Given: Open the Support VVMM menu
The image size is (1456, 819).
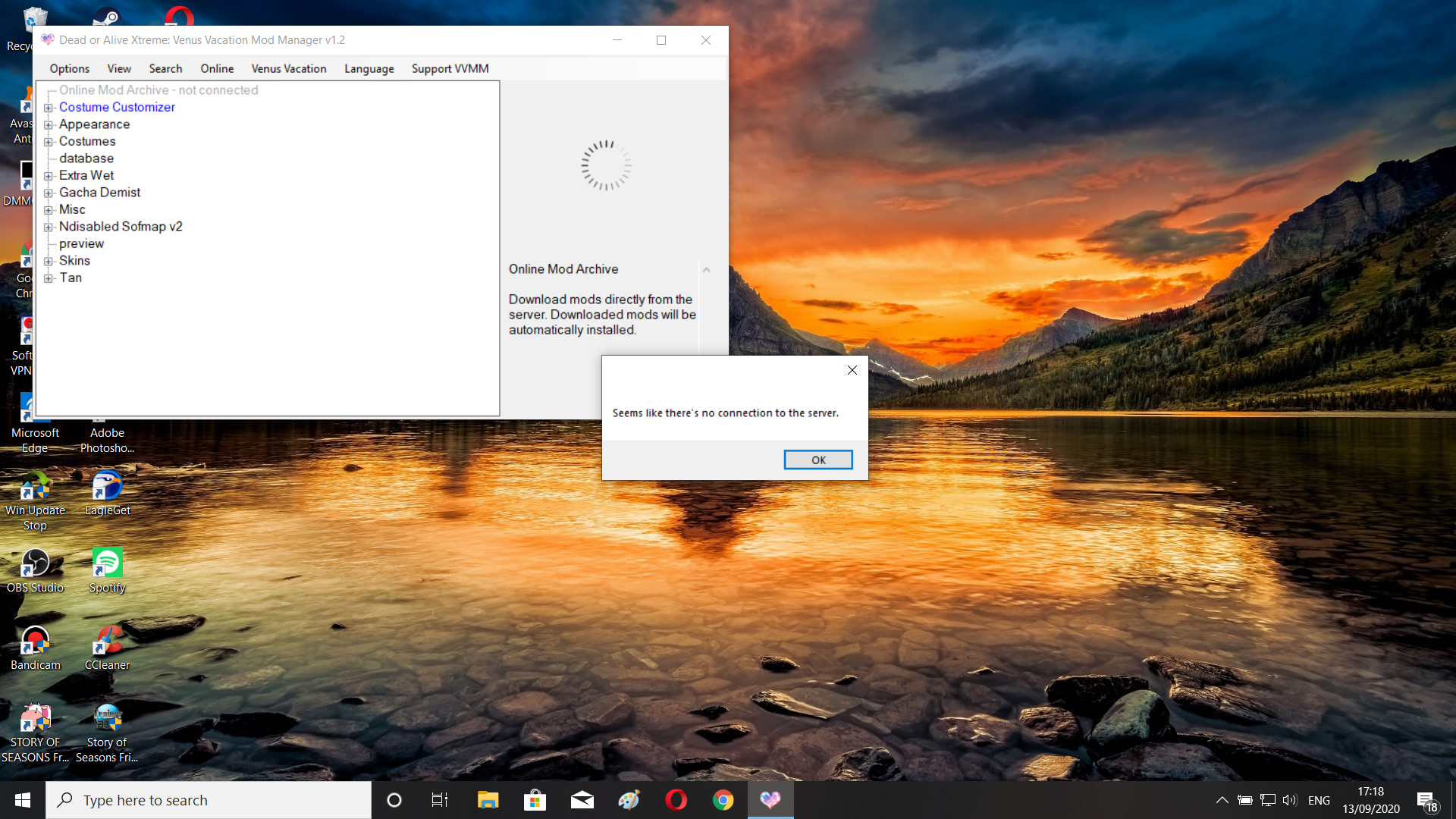Looking at the screenshot, I should click(450, 68).
